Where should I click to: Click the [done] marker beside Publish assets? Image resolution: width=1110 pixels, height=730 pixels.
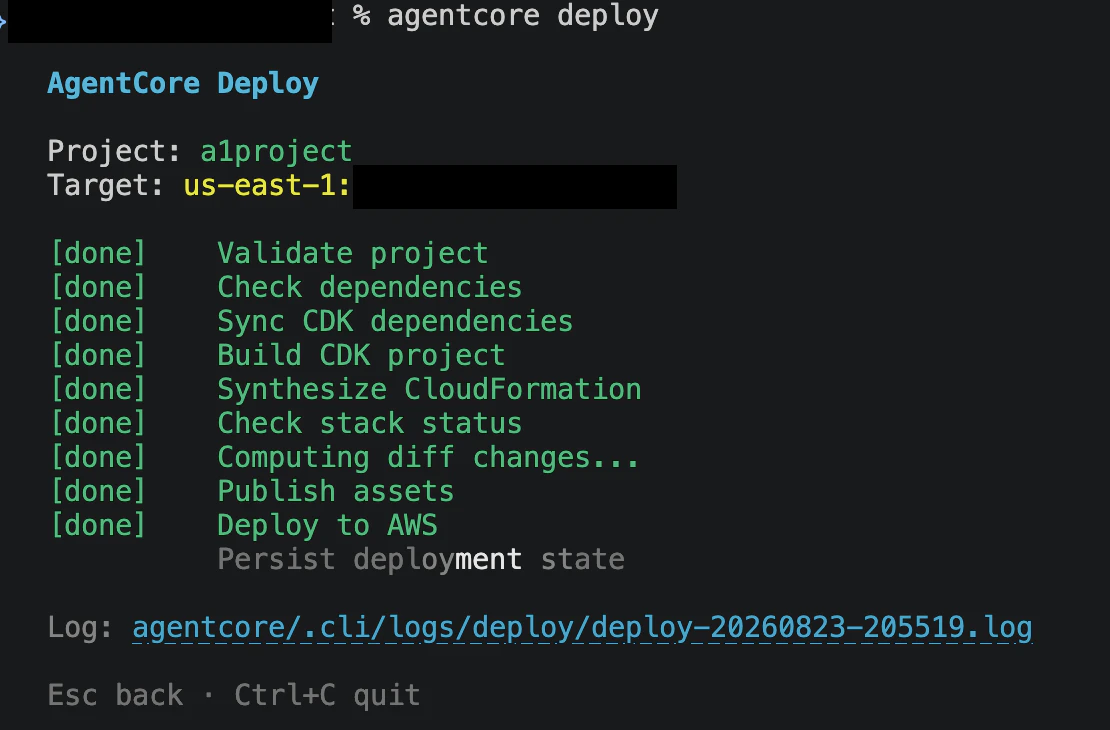(x=98, y=491)
